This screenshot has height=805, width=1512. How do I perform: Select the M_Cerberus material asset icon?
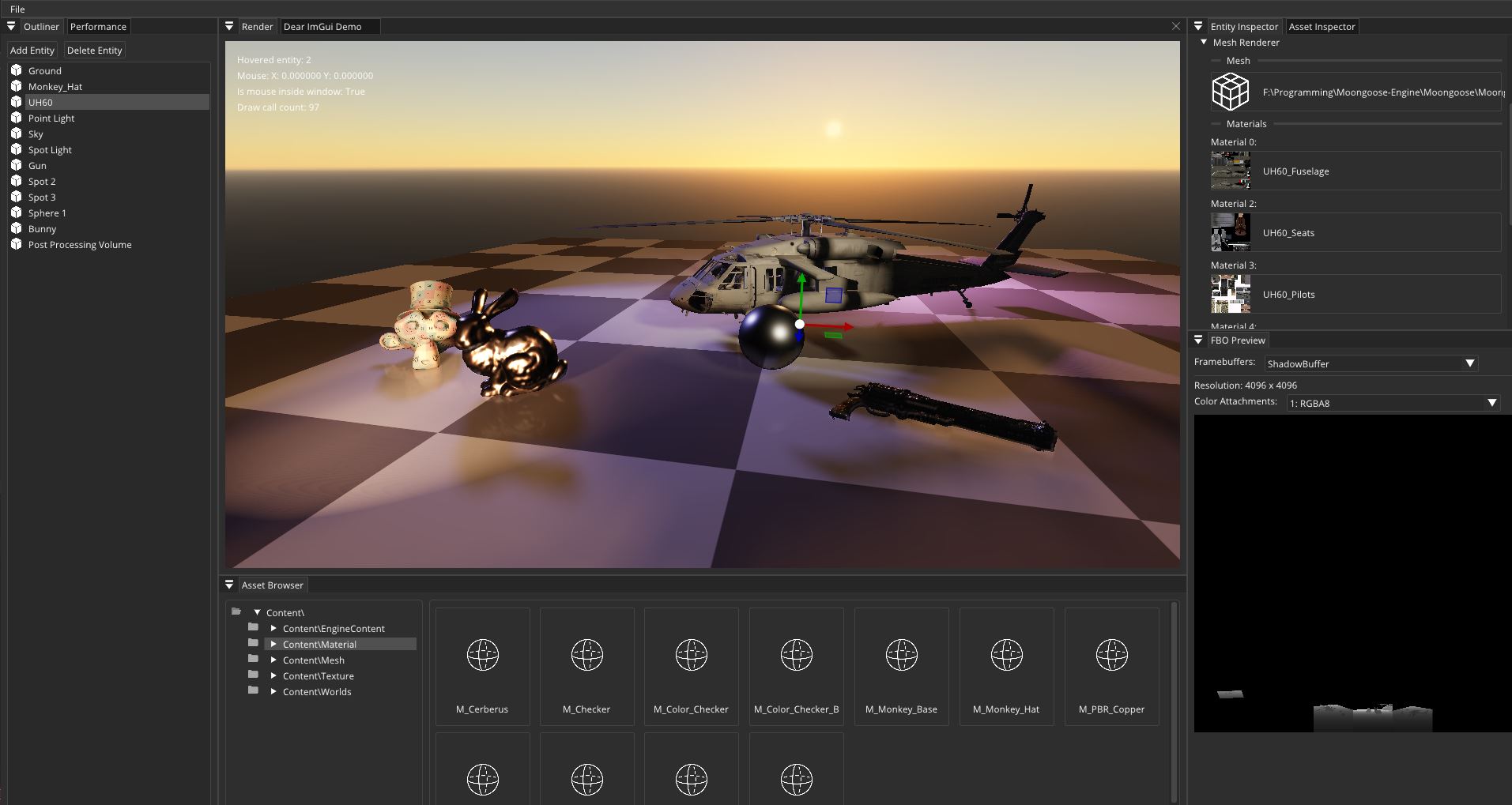tap(482, 655)
